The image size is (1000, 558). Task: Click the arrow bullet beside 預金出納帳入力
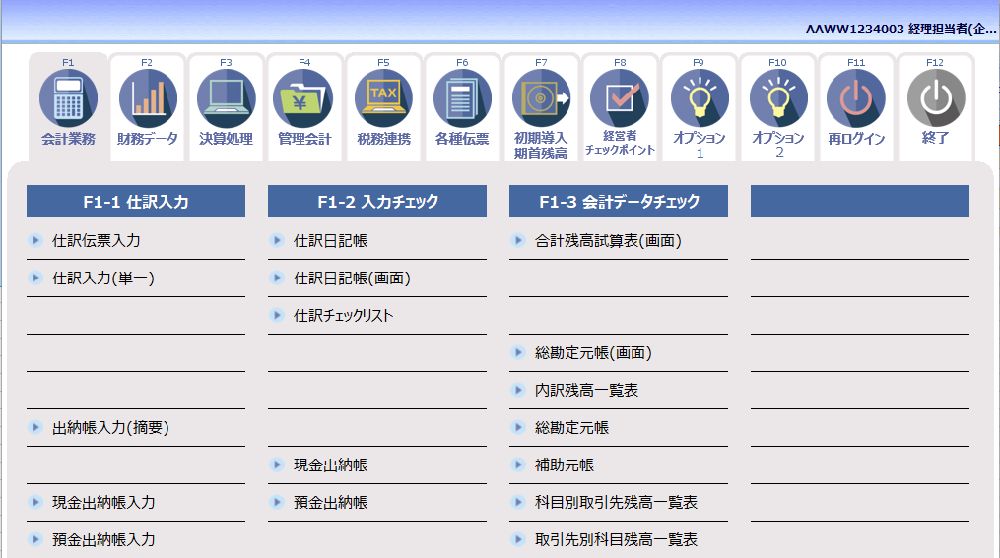pos(36,540)
